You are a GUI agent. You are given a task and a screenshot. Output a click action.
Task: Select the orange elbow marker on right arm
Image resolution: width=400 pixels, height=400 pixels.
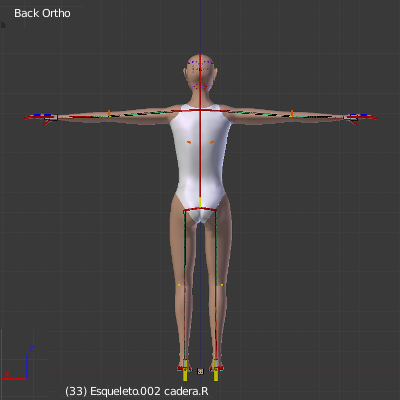click(292, 113)
